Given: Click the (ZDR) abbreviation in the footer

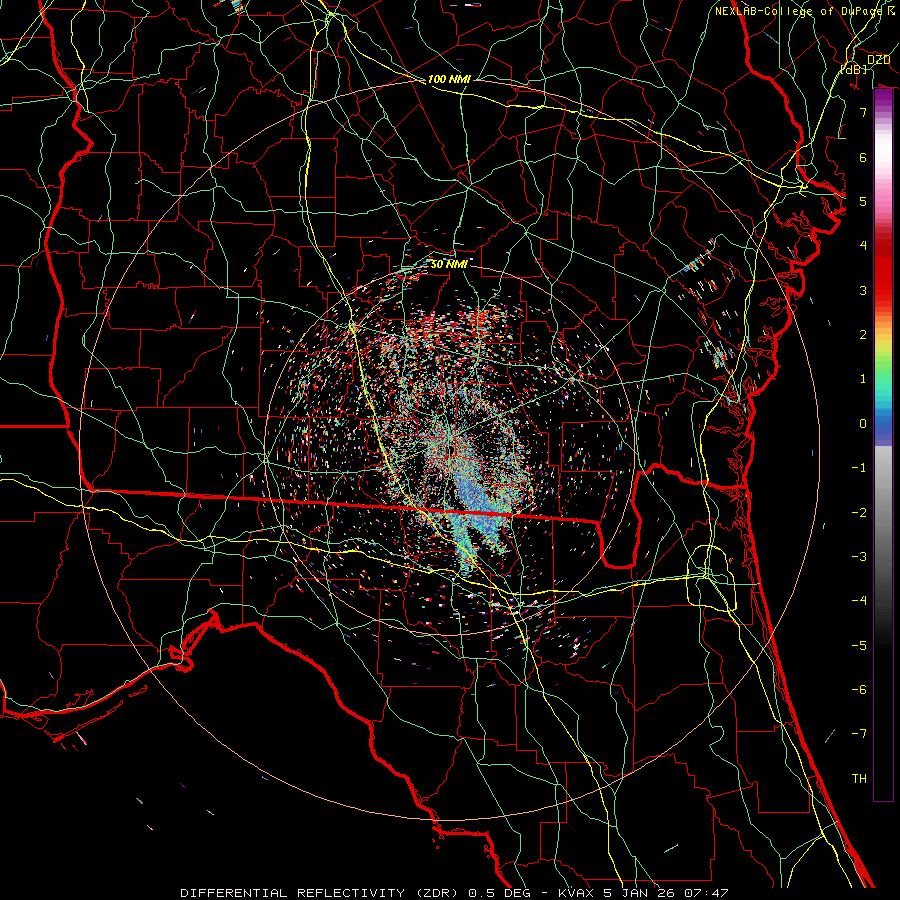Looking at the screenshot, I should pyautogui.click(x=436, y=893).
